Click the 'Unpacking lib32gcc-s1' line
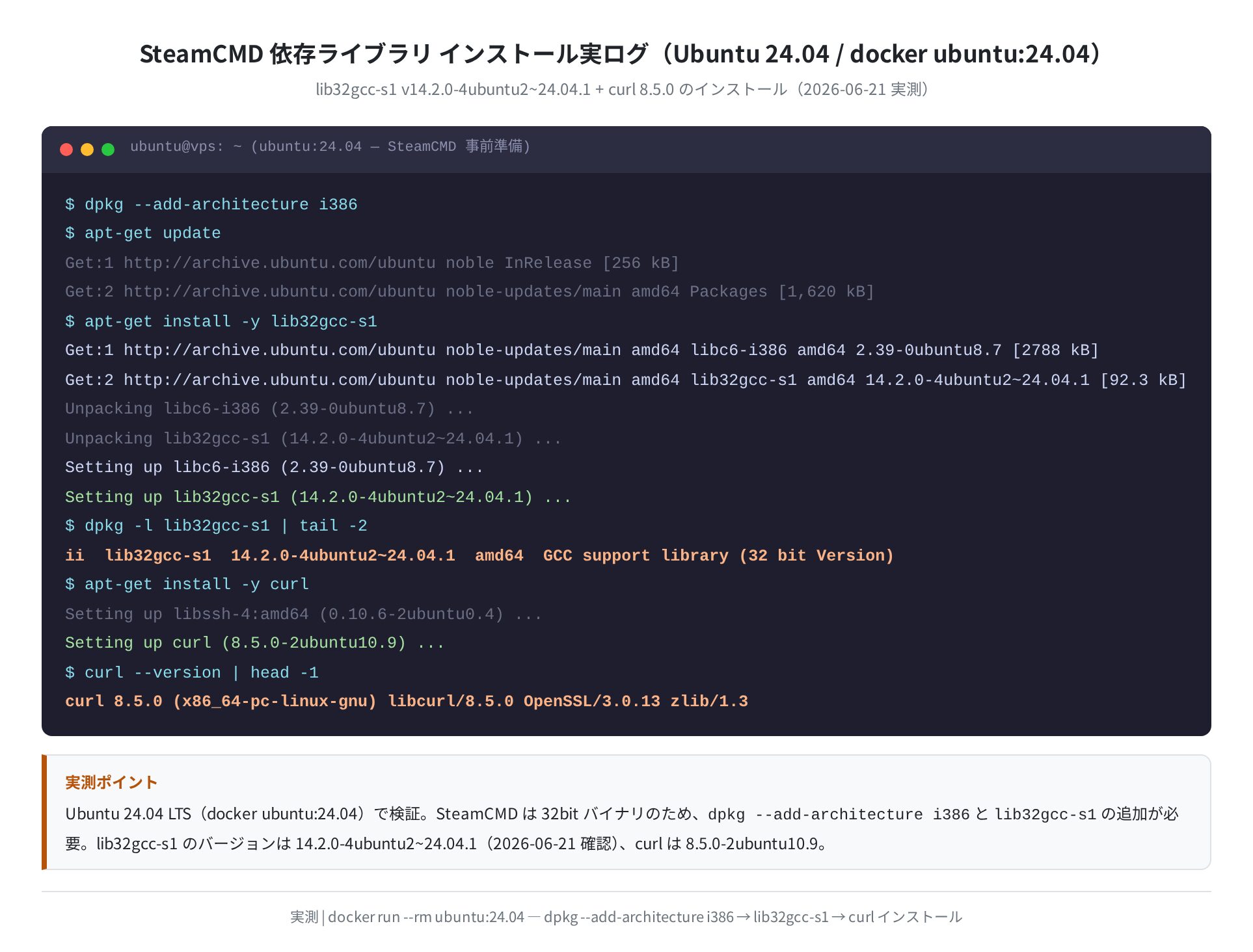This screenshot has height=952, width=1253. (x=313, y=438)
